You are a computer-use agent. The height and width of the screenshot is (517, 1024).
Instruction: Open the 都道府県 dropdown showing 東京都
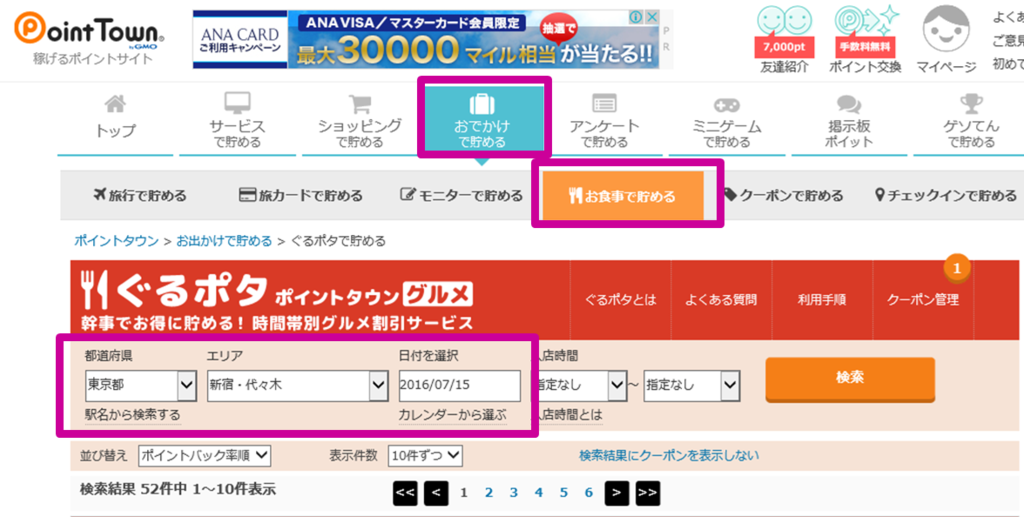pos(140,386)
